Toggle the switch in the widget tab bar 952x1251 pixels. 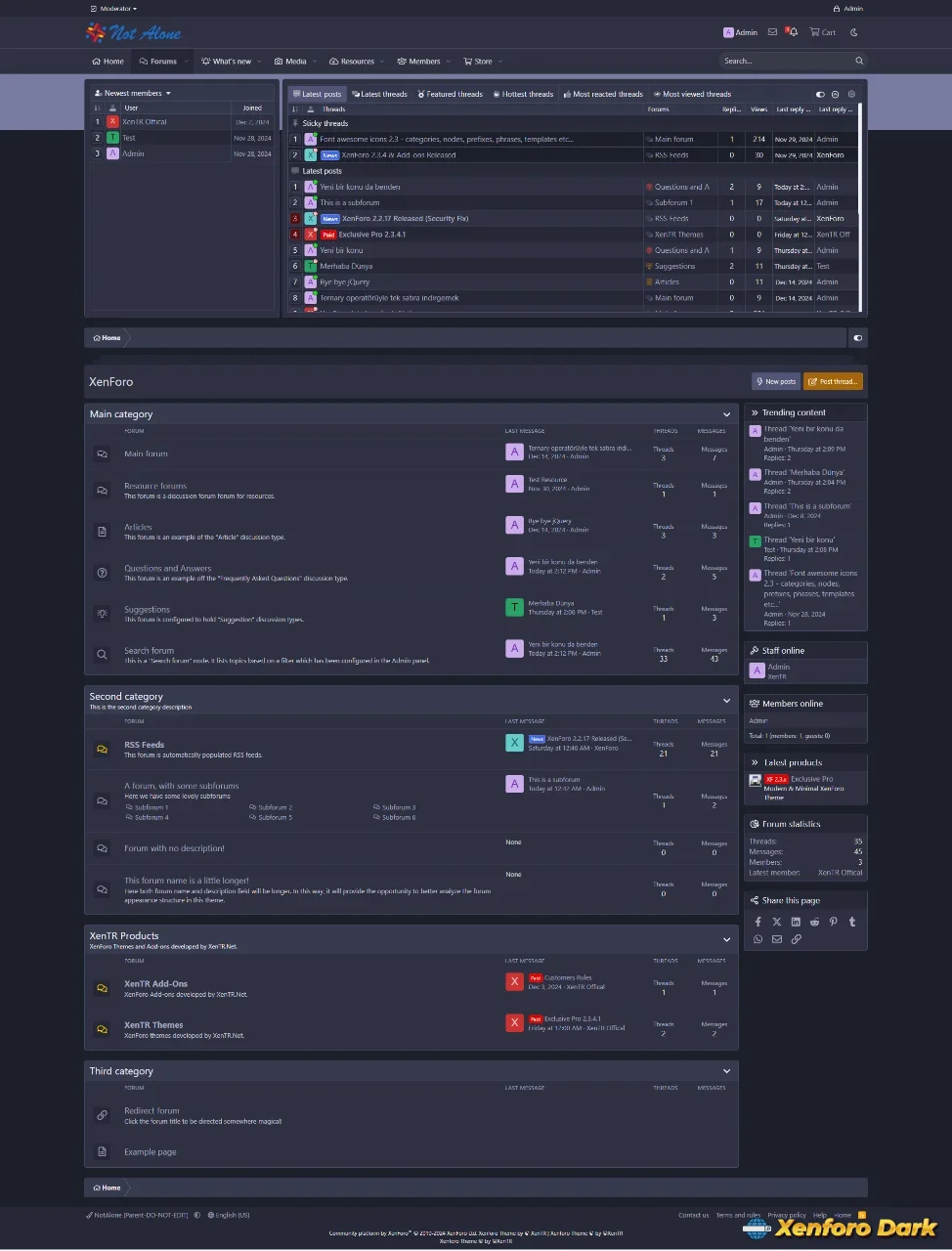coord(820,94)
